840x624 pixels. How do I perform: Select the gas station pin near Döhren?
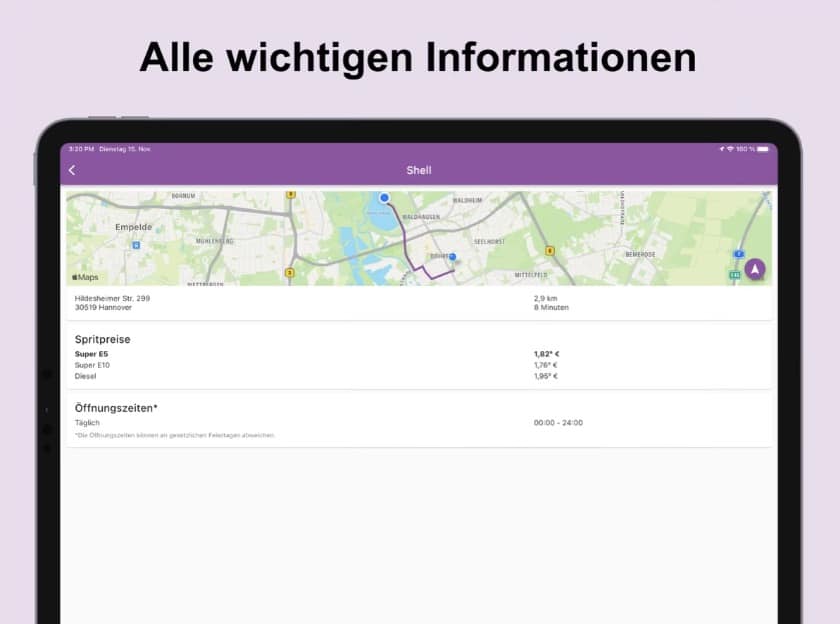click(453, 257)
